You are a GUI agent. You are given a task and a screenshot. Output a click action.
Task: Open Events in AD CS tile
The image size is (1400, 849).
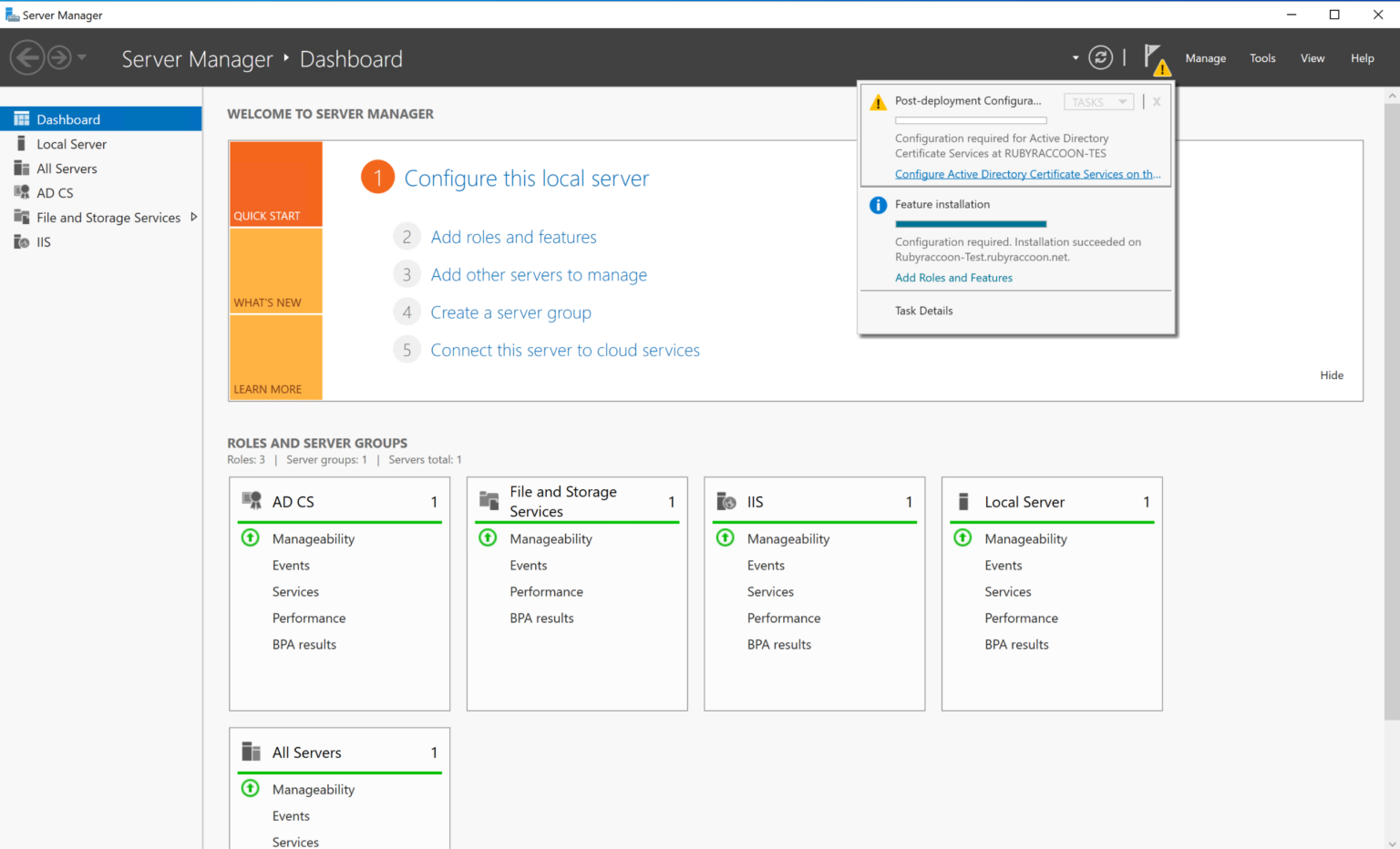coord(291,566)
